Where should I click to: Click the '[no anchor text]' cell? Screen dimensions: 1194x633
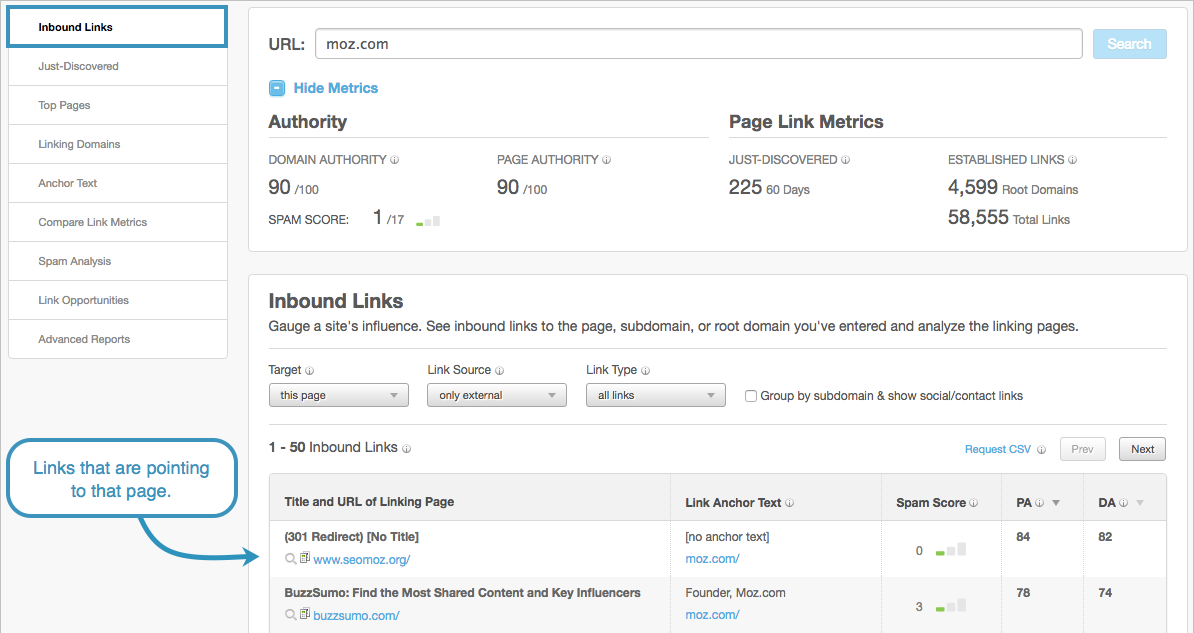pos(727,537)
